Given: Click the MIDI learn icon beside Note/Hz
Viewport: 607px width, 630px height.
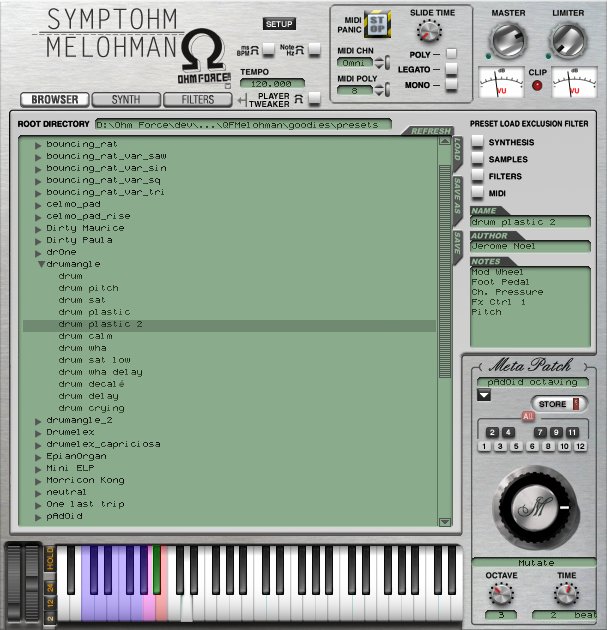Looking at the screenshot, I should click(300, 49).
